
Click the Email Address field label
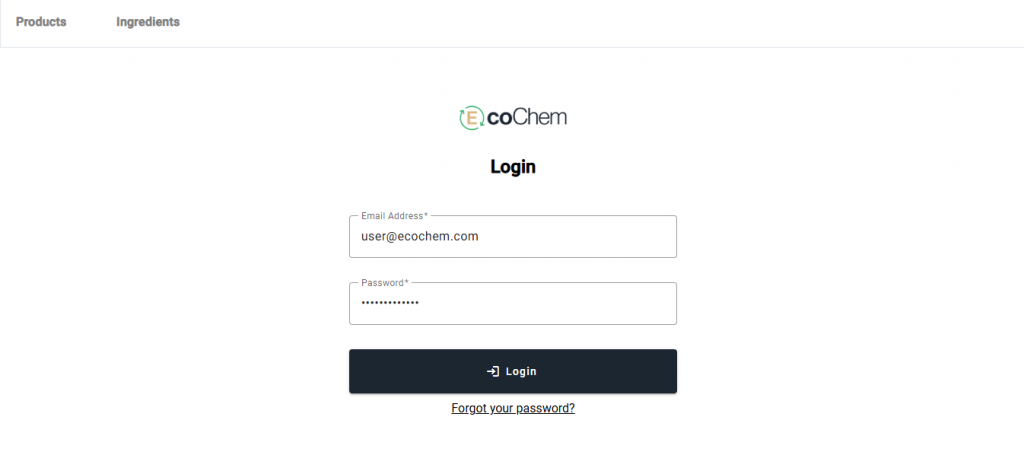tap(394, 216)
